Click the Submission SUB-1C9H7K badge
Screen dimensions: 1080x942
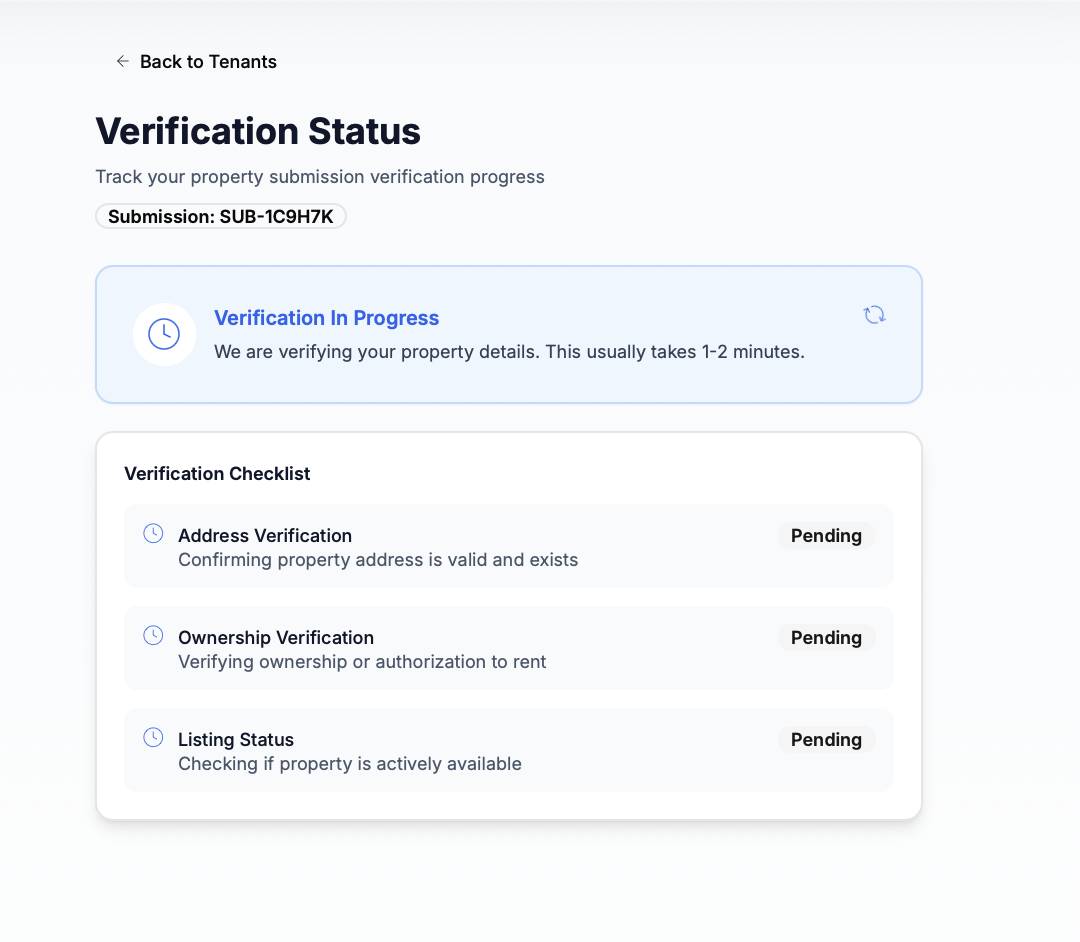point(220,216)
